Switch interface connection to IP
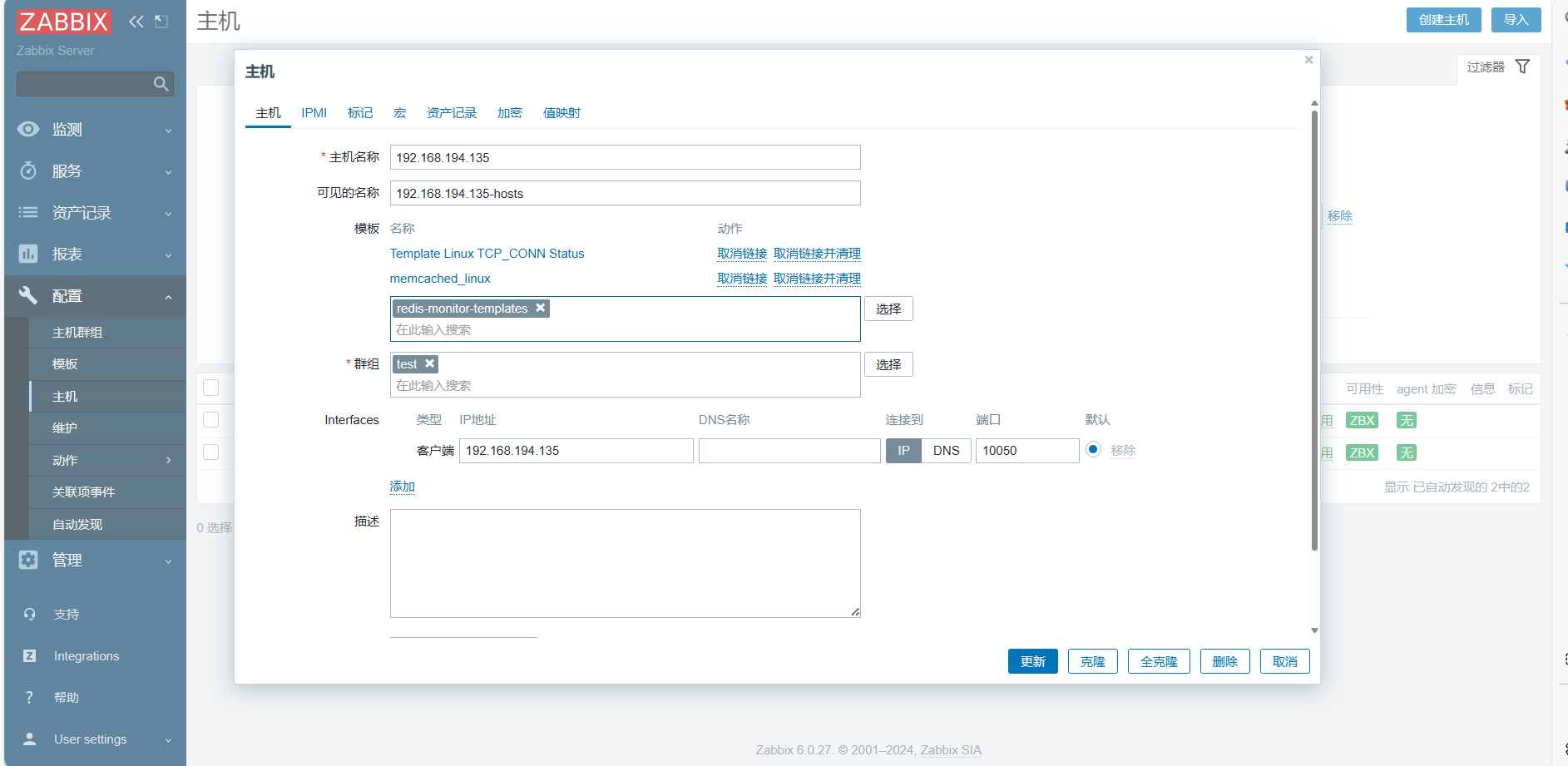The image size is (1568, 766). [x=903, y=451]
